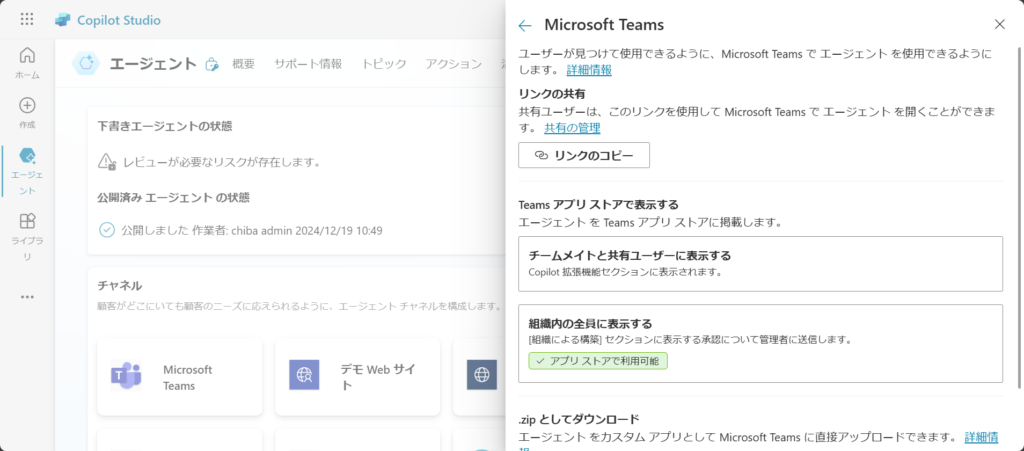
Task: Click the published checkmark status icon
Action: (x=106, y=230)
